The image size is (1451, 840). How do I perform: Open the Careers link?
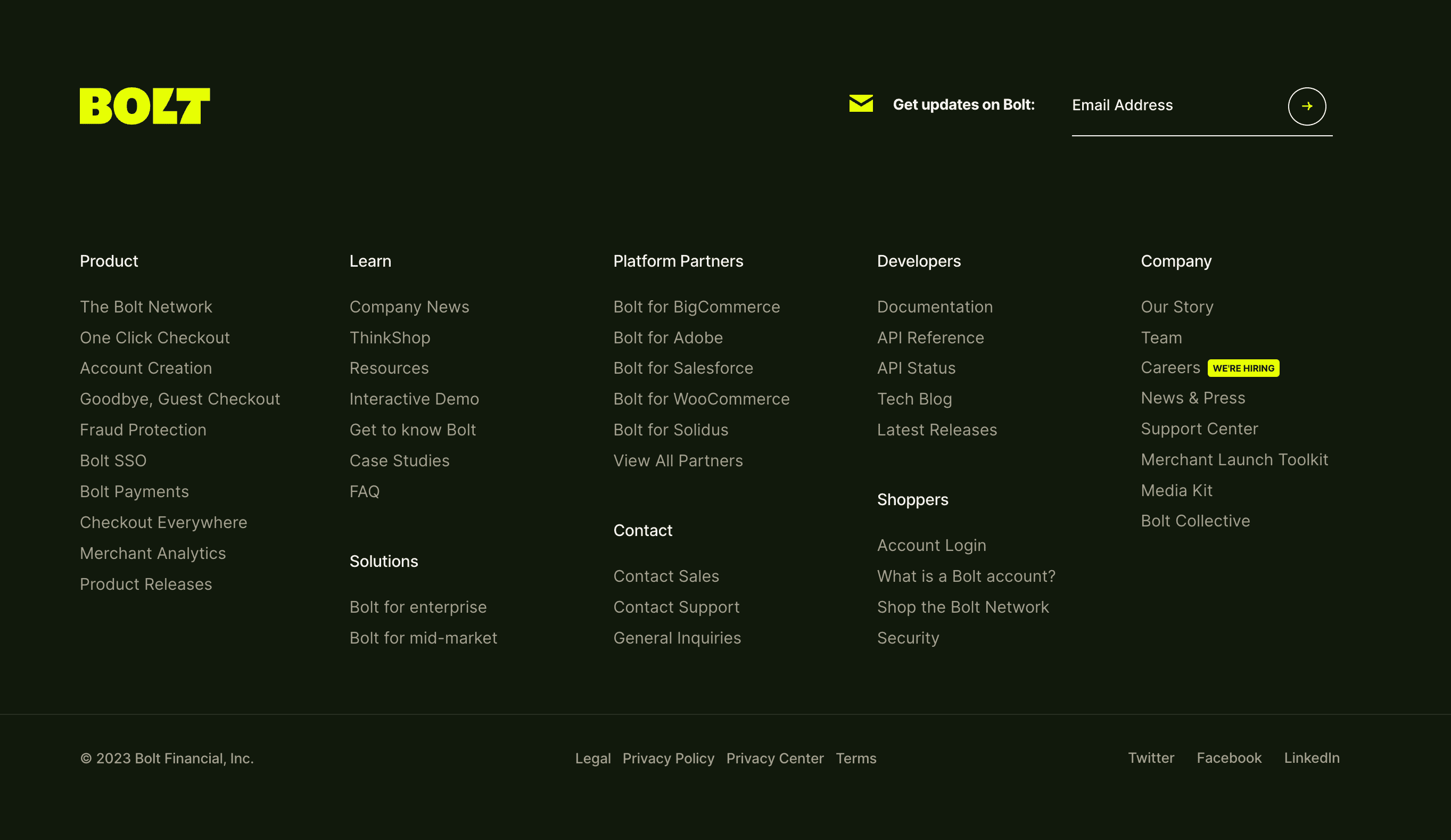point(1170,368)
